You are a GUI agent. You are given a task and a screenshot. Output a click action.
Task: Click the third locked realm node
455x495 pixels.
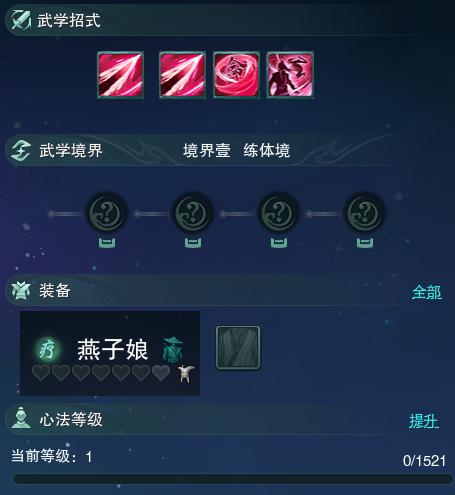[279, 212]
